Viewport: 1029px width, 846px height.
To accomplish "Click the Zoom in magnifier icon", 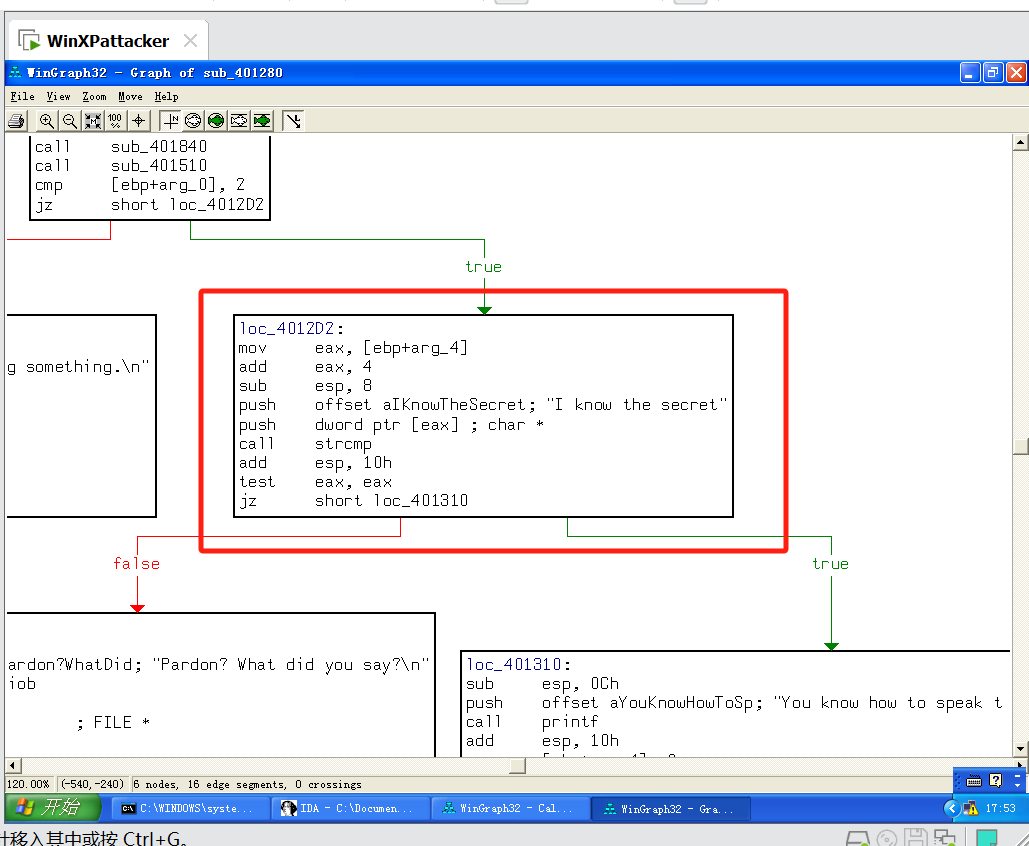I will coord(46,121).
